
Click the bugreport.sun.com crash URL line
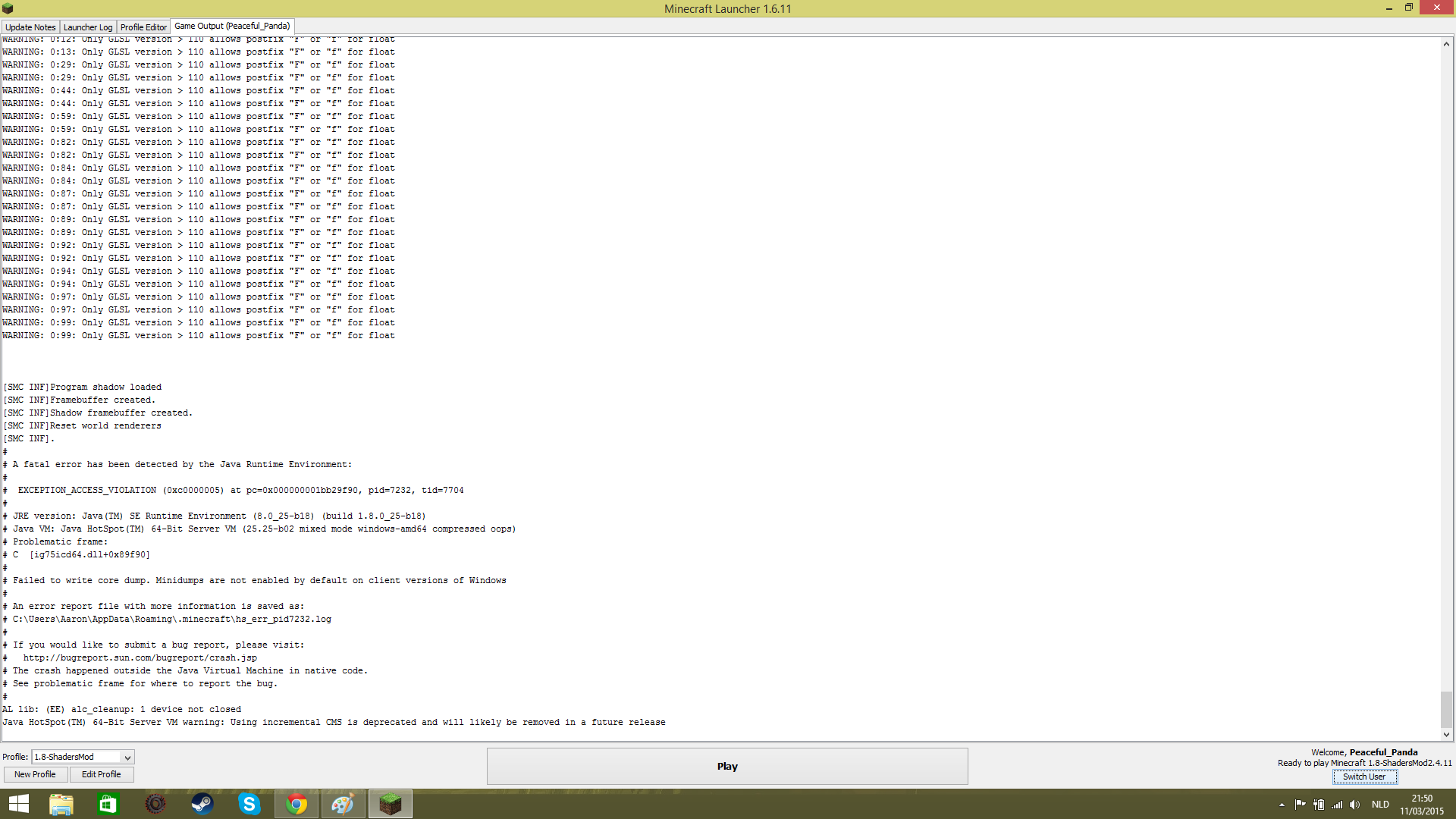pyautogui.click(x=130, y=658)
